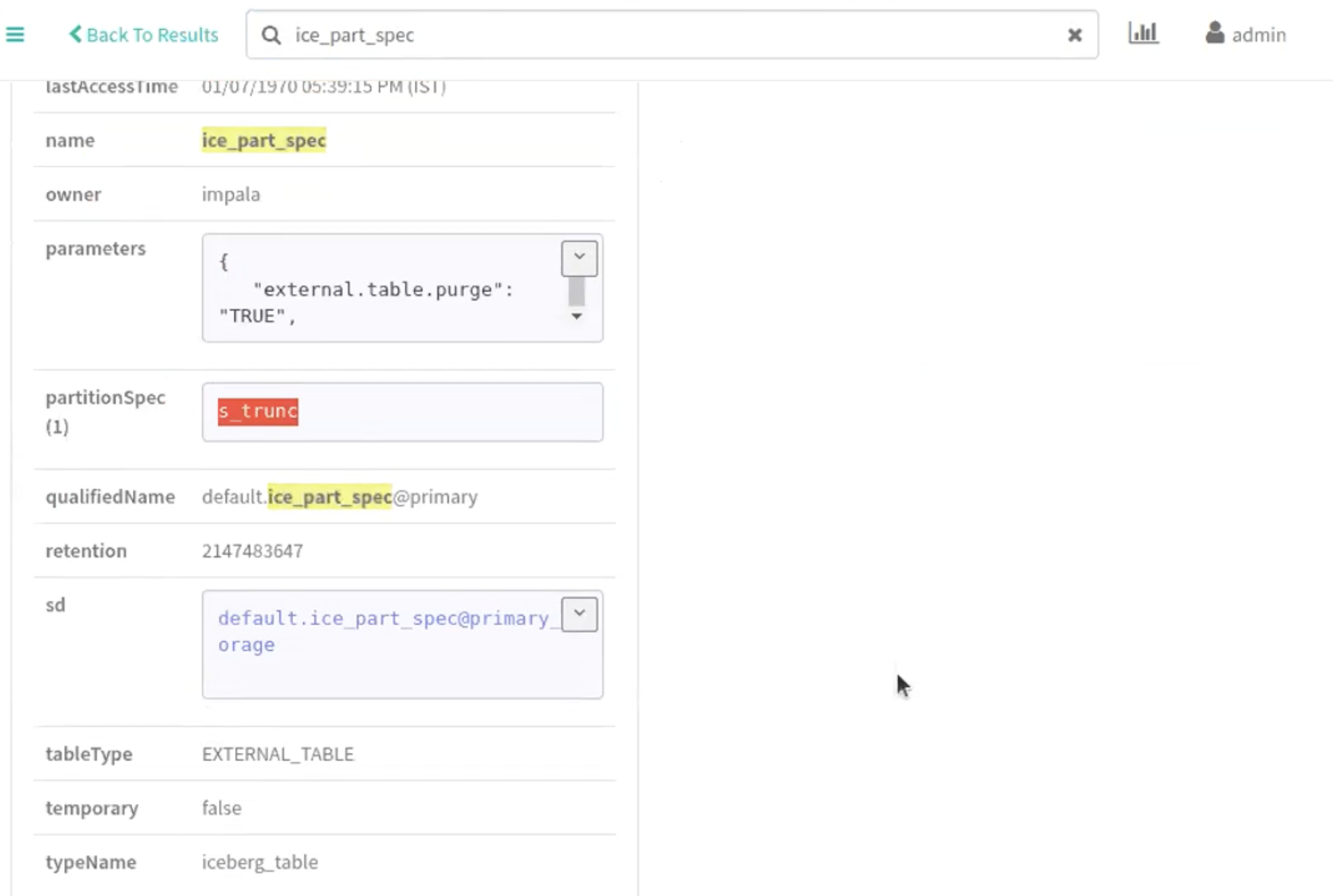The height and width of the screenshot is (896, 1333).
Task: Open the statistics bar chart icon
Action: [x=1143, y=33]
